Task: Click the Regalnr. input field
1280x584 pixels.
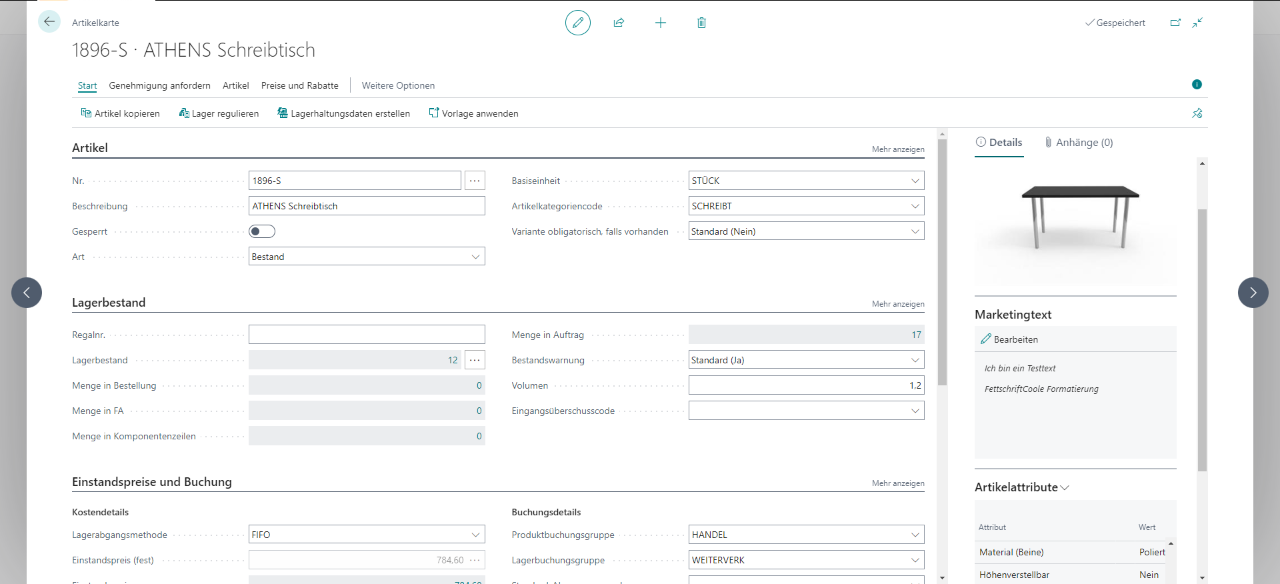Action: point(366,334)
